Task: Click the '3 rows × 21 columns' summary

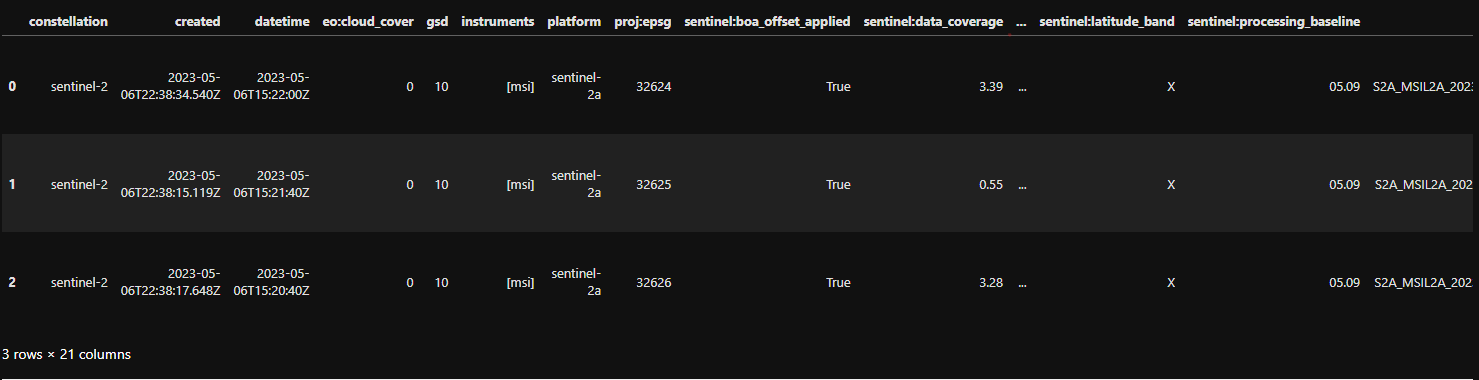Action: click(66, 354)
